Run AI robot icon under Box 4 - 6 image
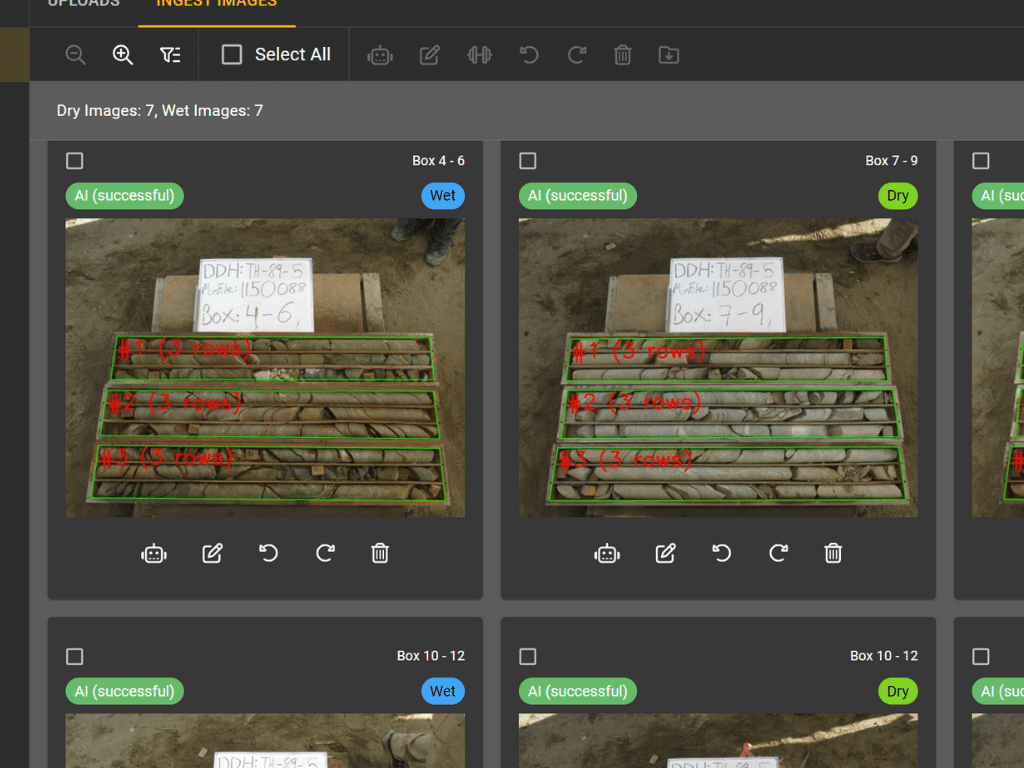This screenshot has height=768, width=1024. tap(154, 554)
